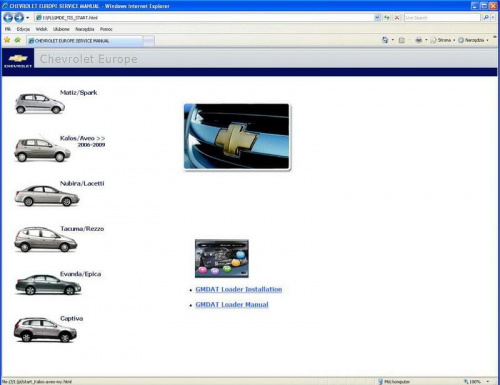Screen dimensions: 500x385
Task: Click the Chevrolet Europe header title
Action: tap(88, 59)
